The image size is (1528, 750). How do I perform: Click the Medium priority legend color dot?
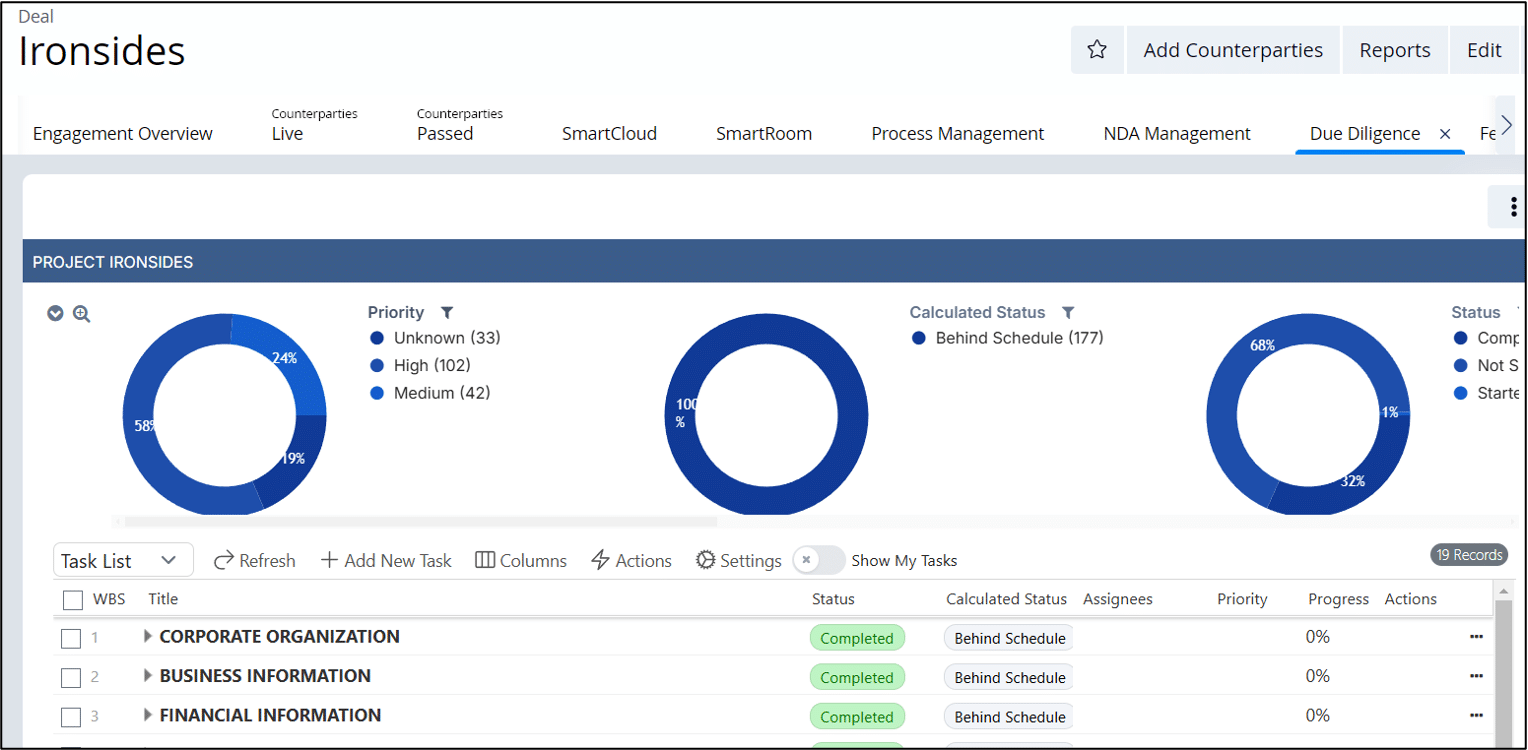coord(377,394)
